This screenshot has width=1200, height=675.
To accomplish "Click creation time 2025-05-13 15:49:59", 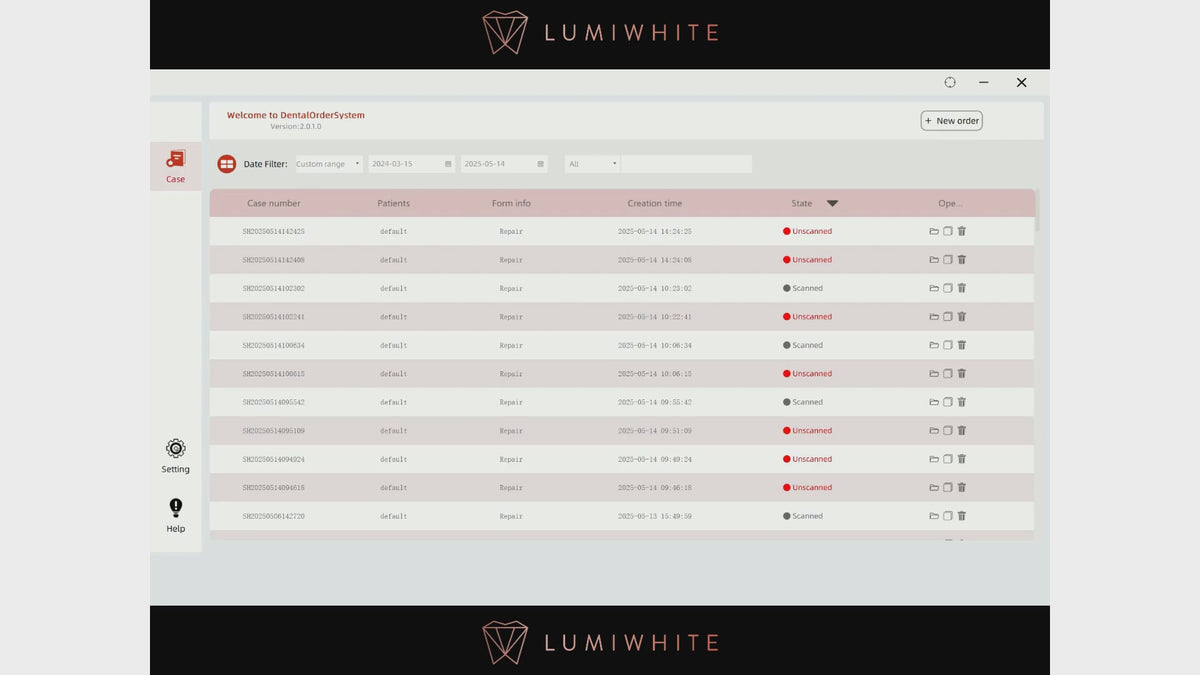I will 655,516.
